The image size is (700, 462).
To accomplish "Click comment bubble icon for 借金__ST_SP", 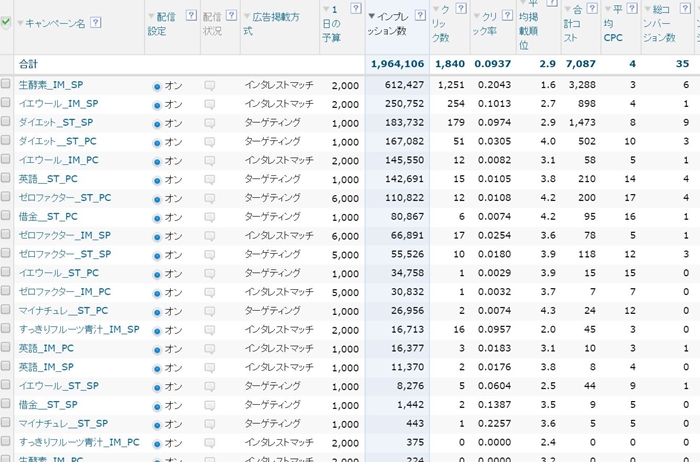I will [x=209, y=405].
